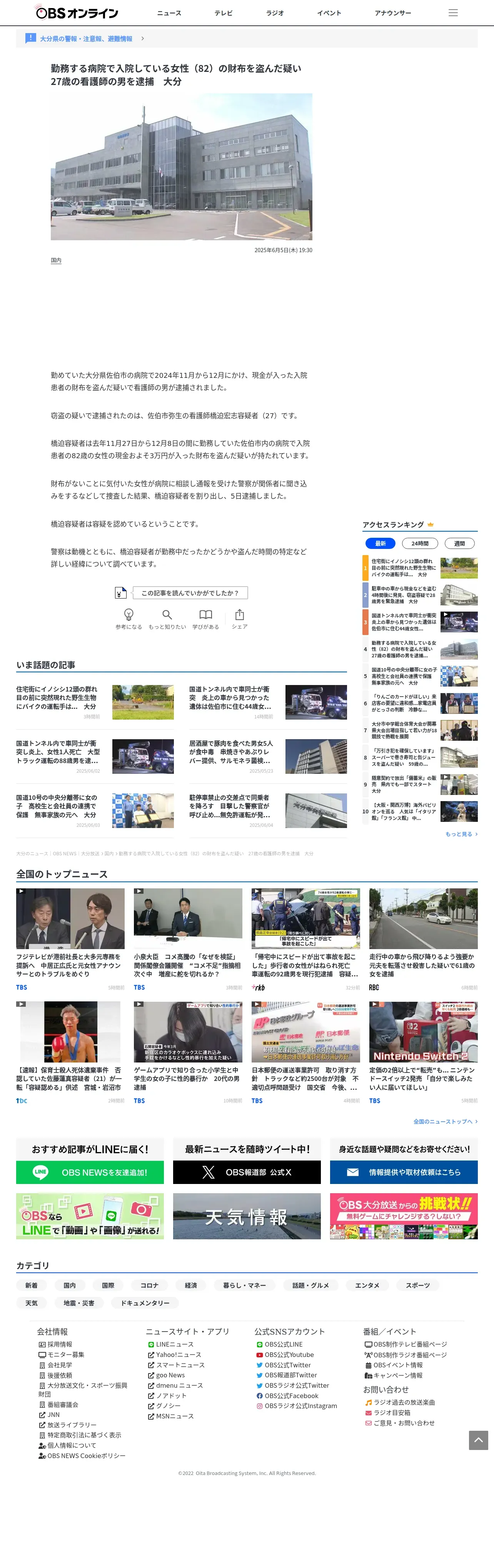This screenshot has width=494, height=1568.
Task: Select the スポーツ category chip
Action: coord(418,1285)
